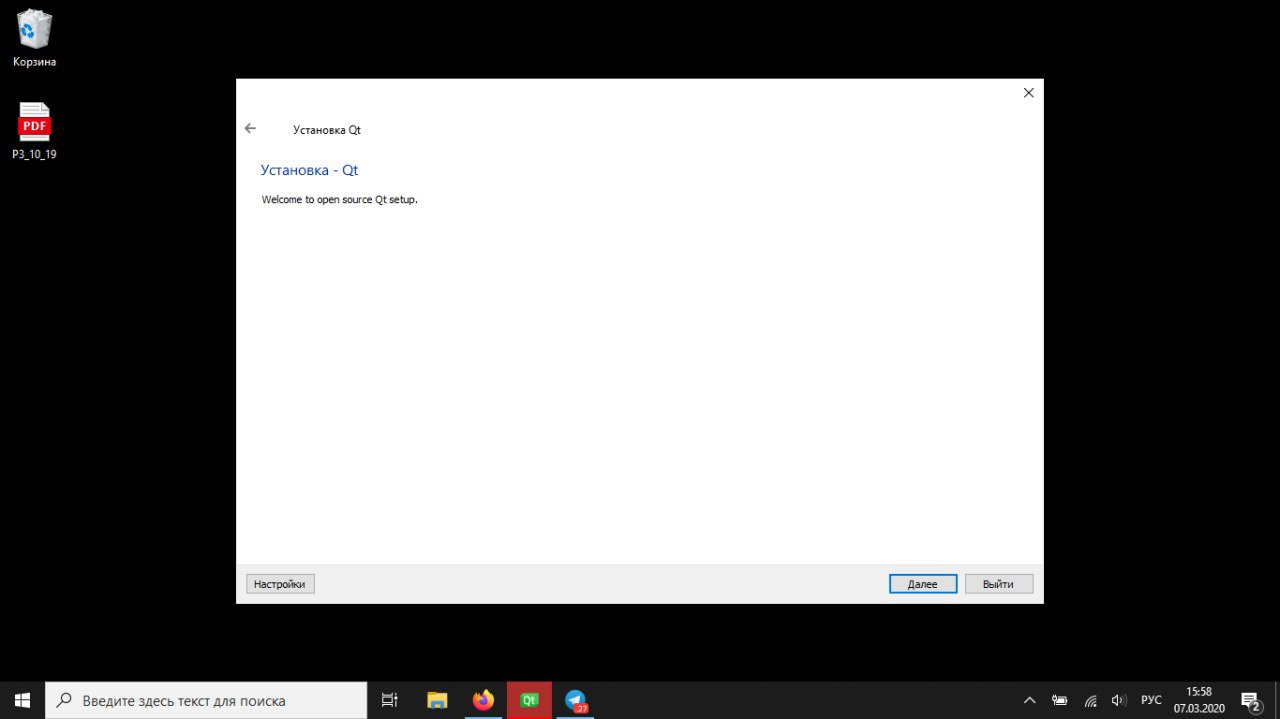Select the P3_10_19 PDF file on desktop
1280x719 pixels.
coord(34,131)
